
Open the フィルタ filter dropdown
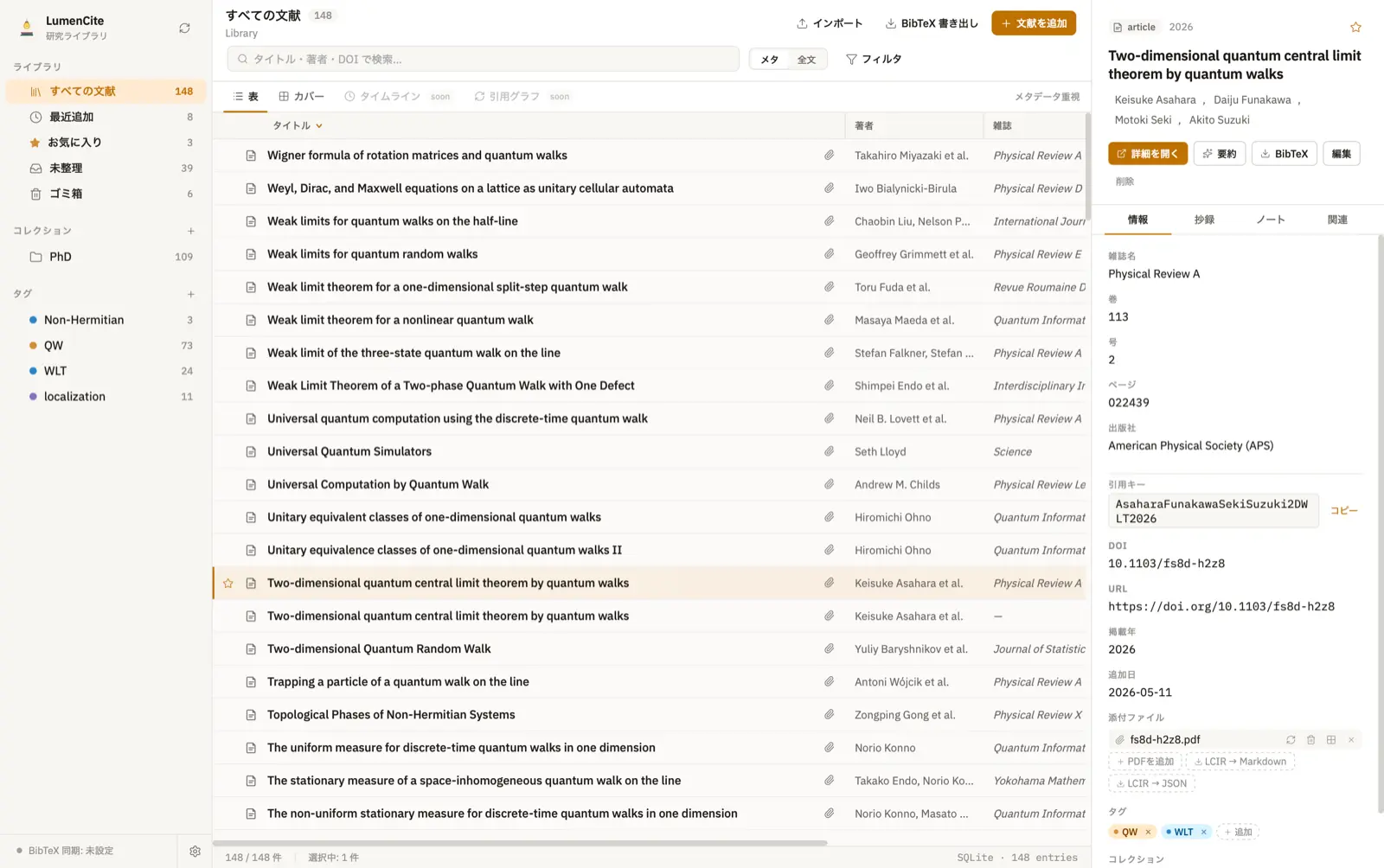pos(874,59)
